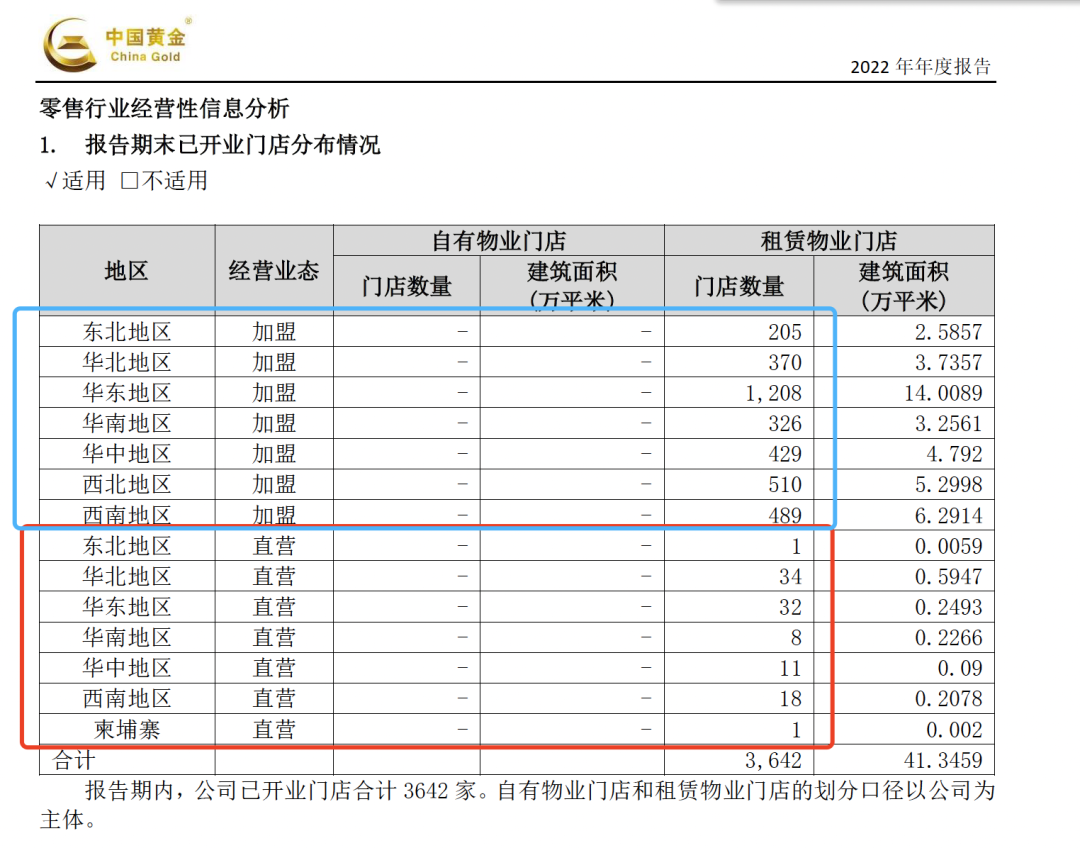Click the 14.0089 building area cell

(943, 393)
